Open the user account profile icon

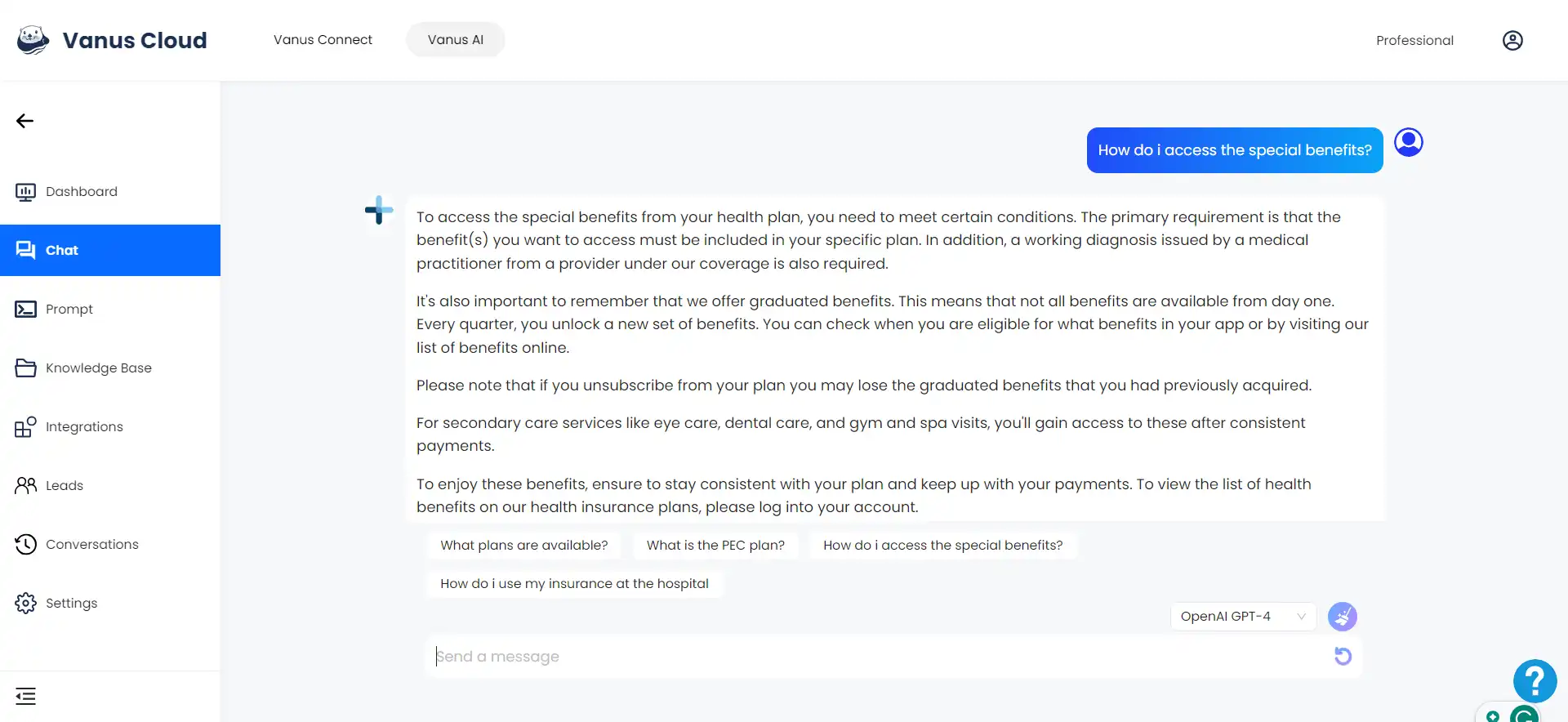coord(1512,40)
